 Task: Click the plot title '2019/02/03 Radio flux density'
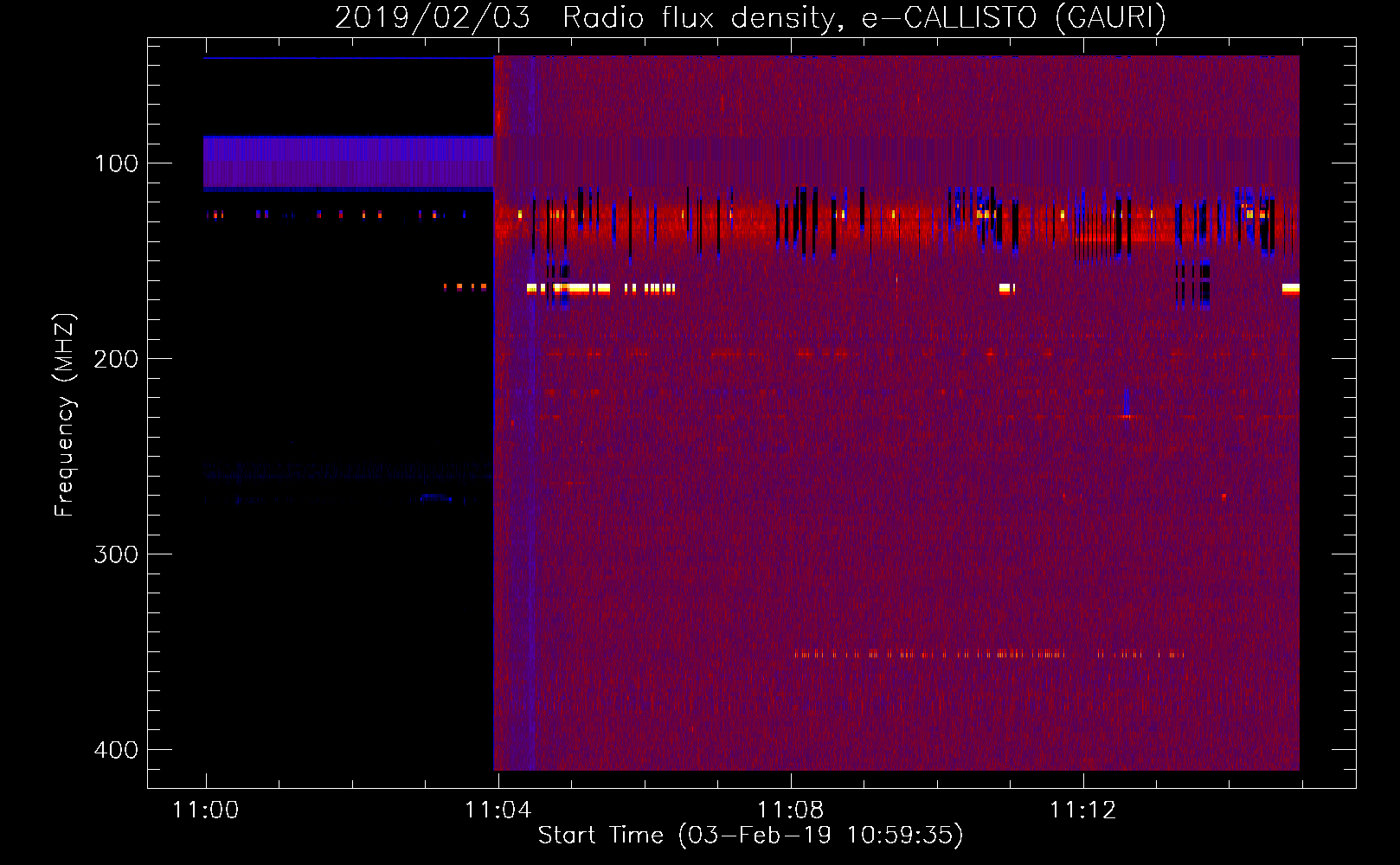tap(750, 17)
